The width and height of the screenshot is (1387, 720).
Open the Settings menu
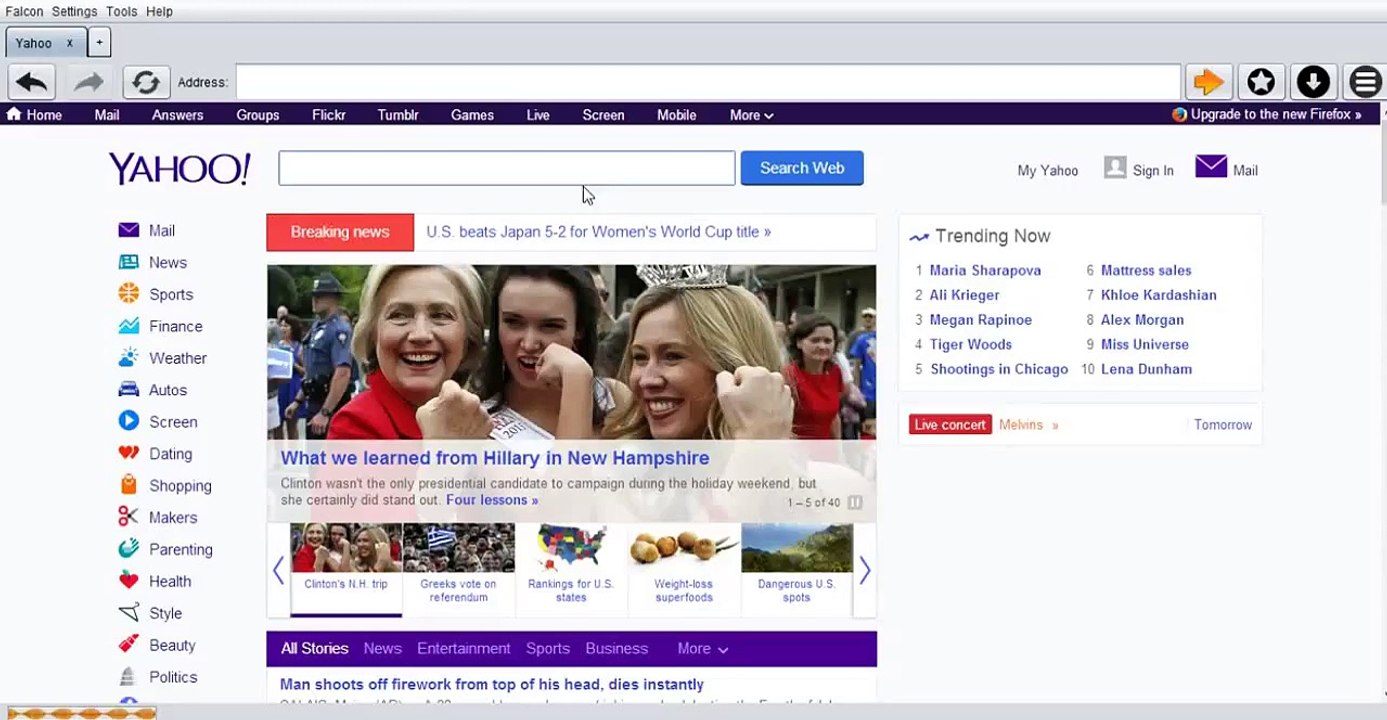tap(75, 11)
